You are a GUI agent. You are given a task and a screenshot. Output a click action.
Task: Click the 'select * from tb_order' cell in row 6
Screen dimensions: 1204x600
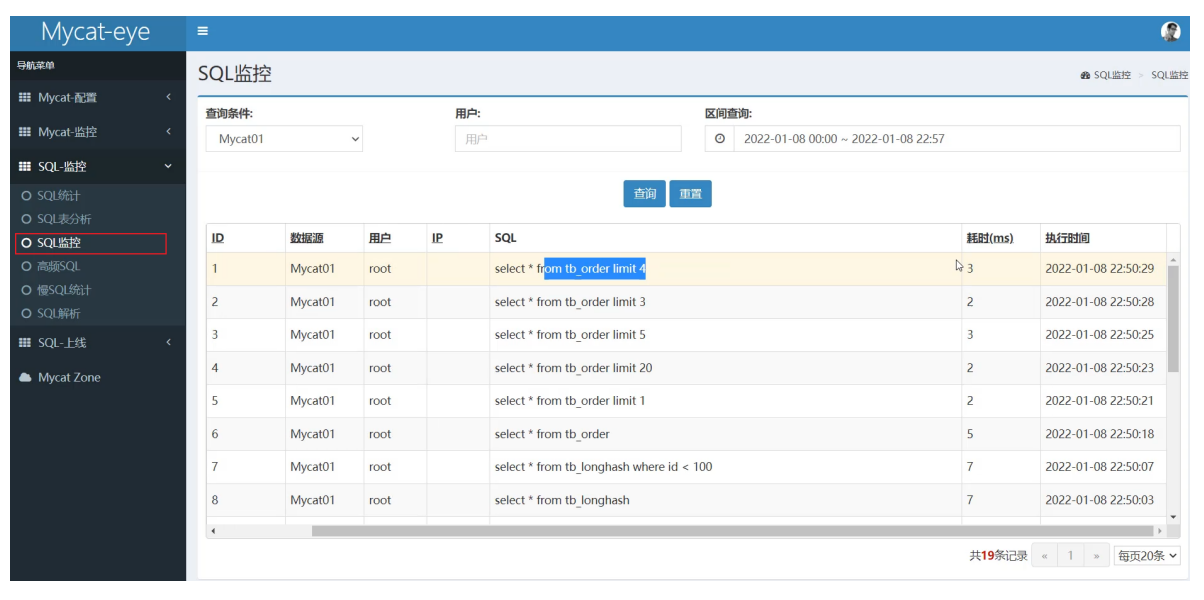point(725,434)
